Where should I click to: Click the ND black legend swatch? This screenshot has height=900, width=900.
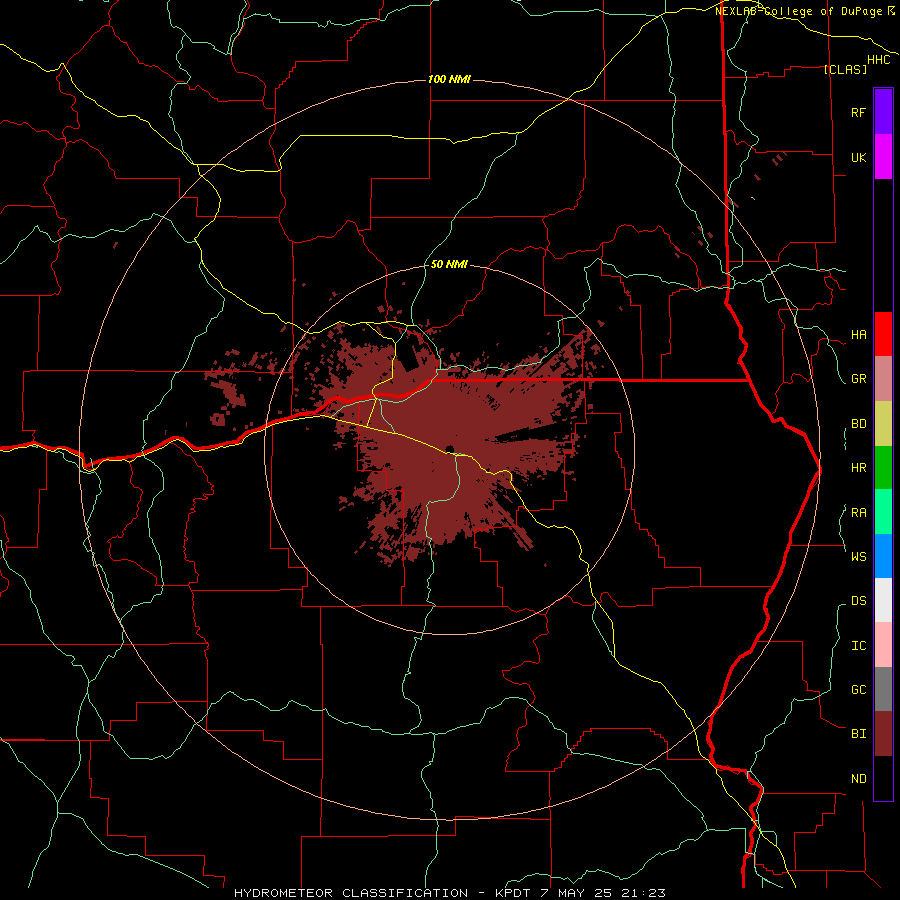[883, 778]
